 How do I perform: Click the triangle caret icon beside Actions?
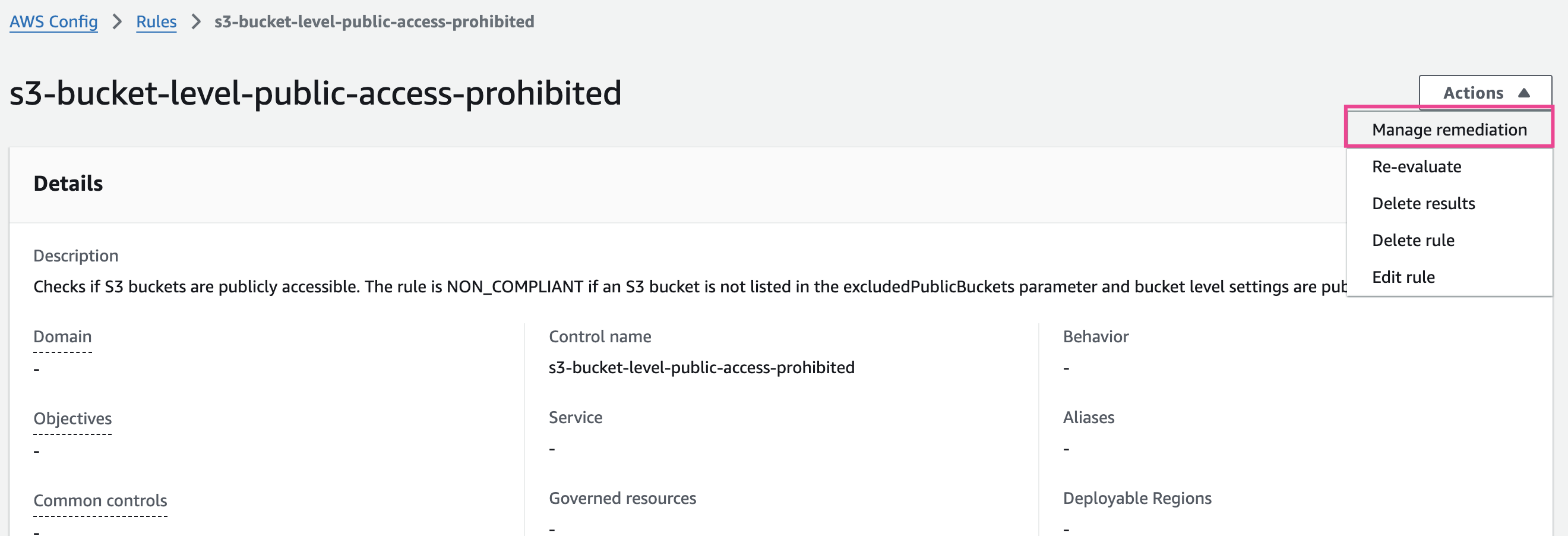(1523, 93)
